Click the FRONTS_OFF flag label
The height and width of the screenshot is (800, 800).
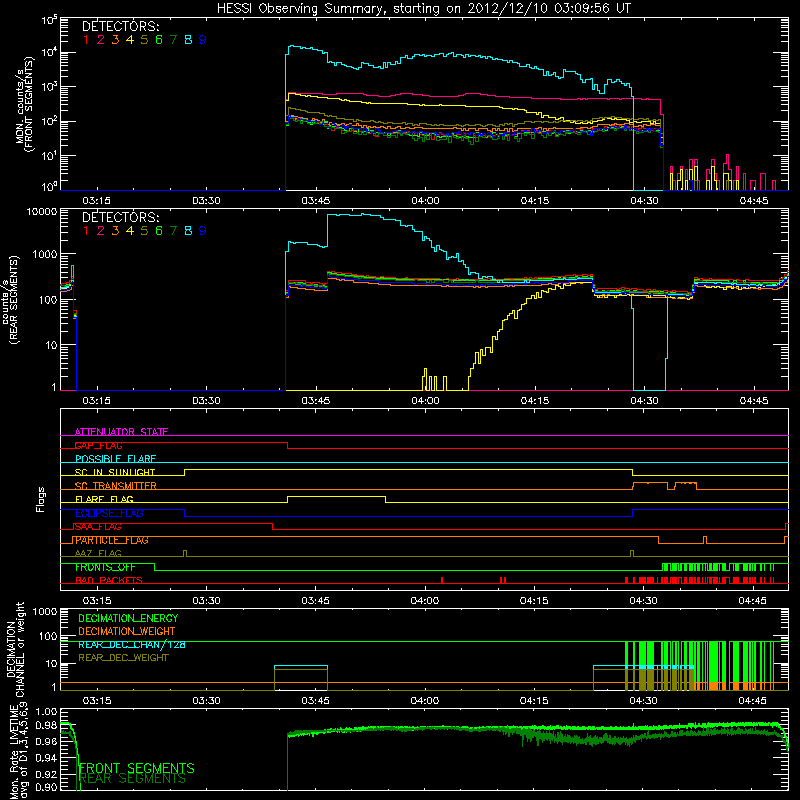105,567
